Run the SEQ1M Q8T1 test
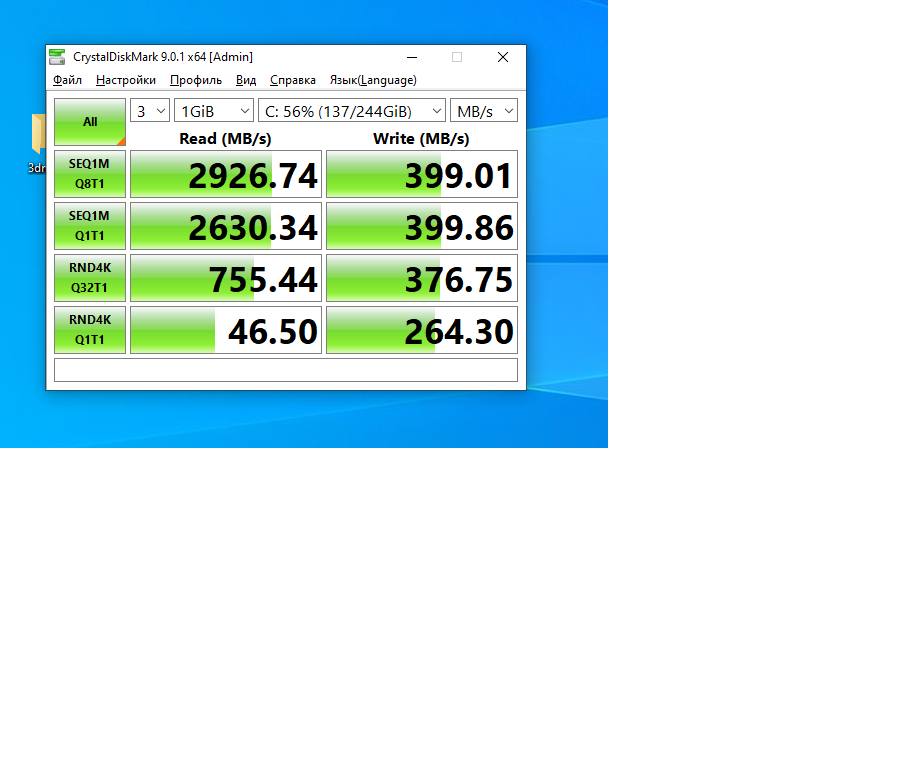905x769 pixels. tap(90, 174)
